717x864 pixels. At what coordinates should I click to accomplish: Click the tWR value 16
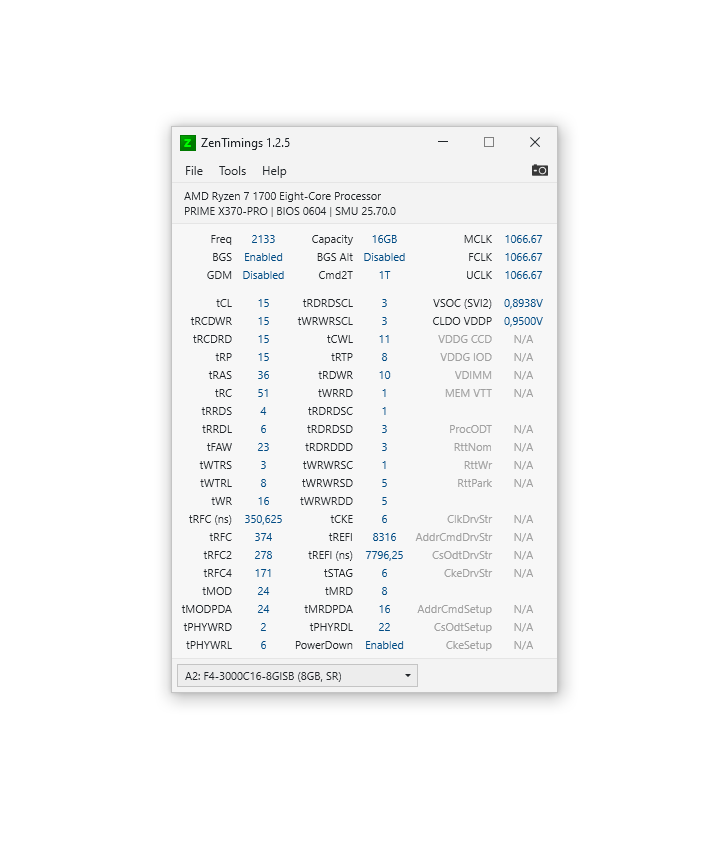(263, 501)
